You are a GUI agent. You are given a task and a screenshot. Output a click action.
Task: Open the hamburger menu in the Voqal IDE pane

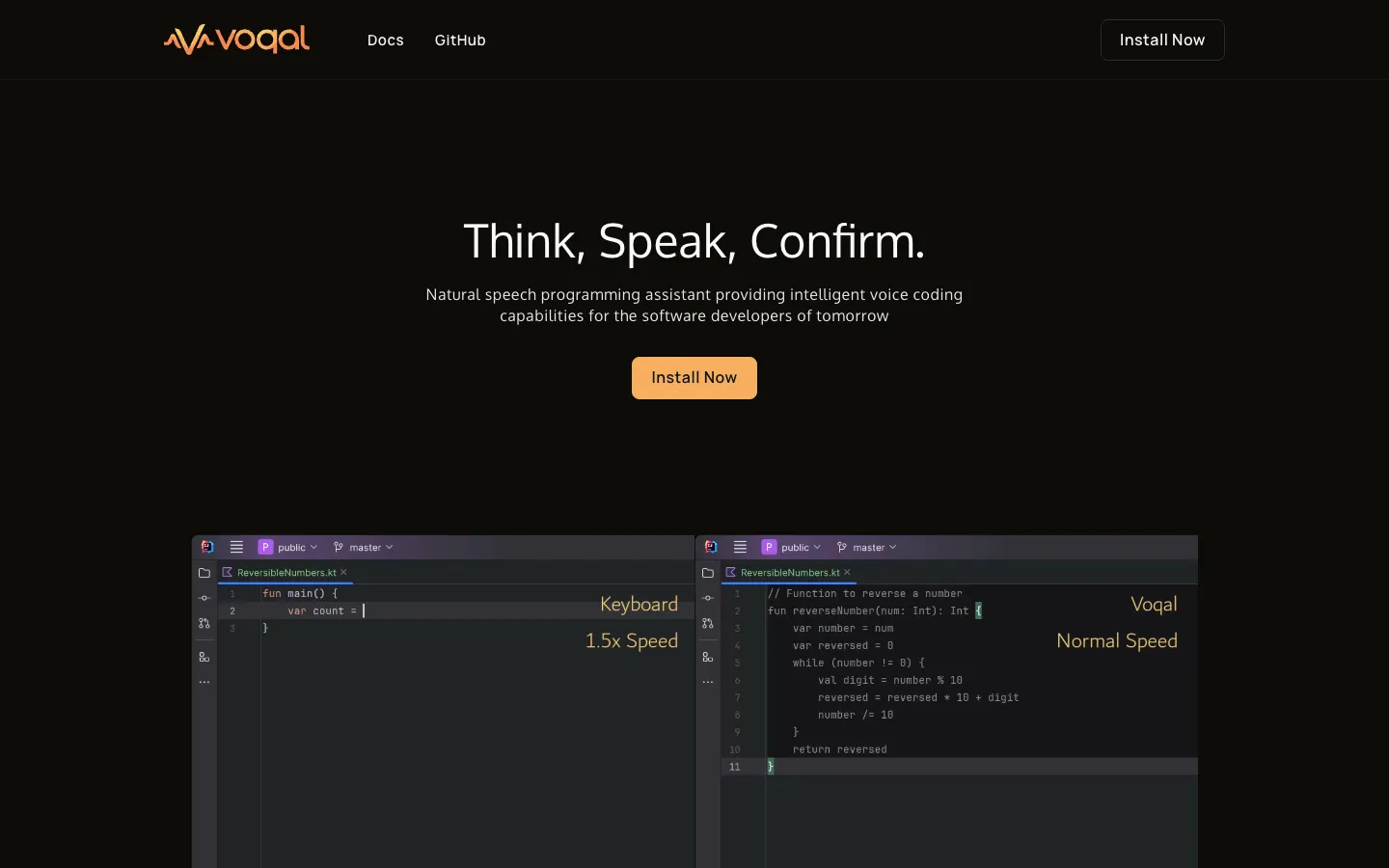coord(740,547)
